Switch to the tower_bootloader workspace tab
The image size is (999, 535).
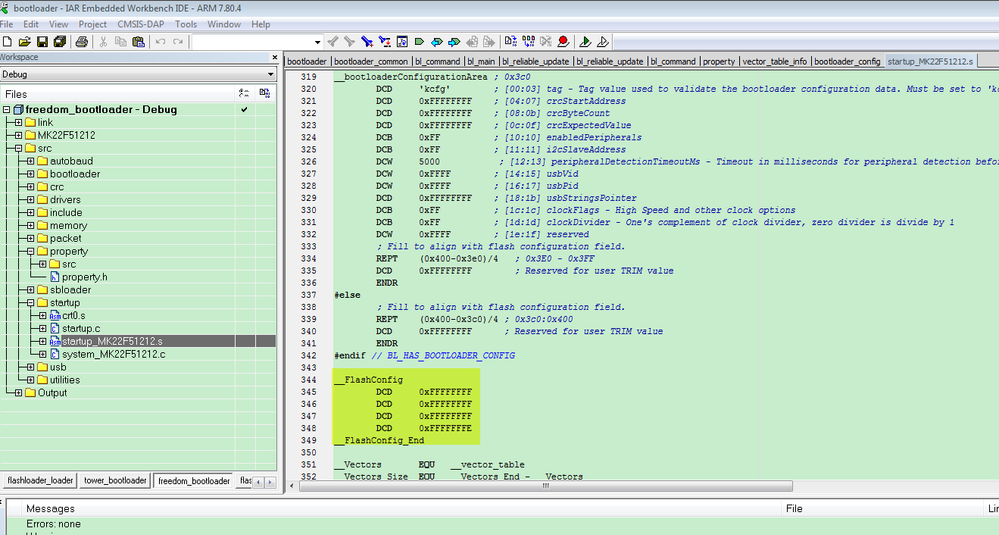pos(114,481)
